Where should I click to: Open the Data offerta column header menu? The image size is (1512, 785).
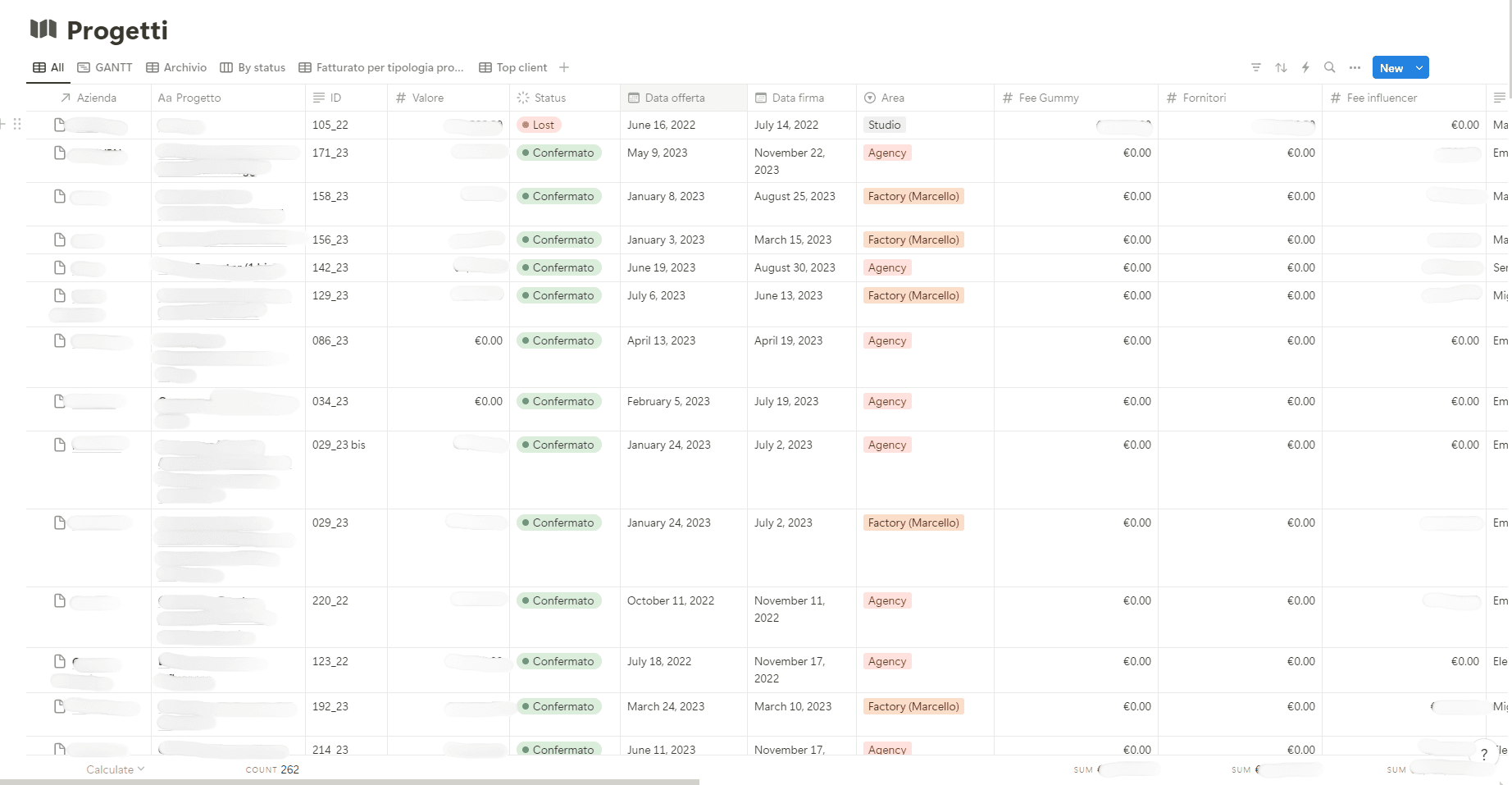pos(684,98)
